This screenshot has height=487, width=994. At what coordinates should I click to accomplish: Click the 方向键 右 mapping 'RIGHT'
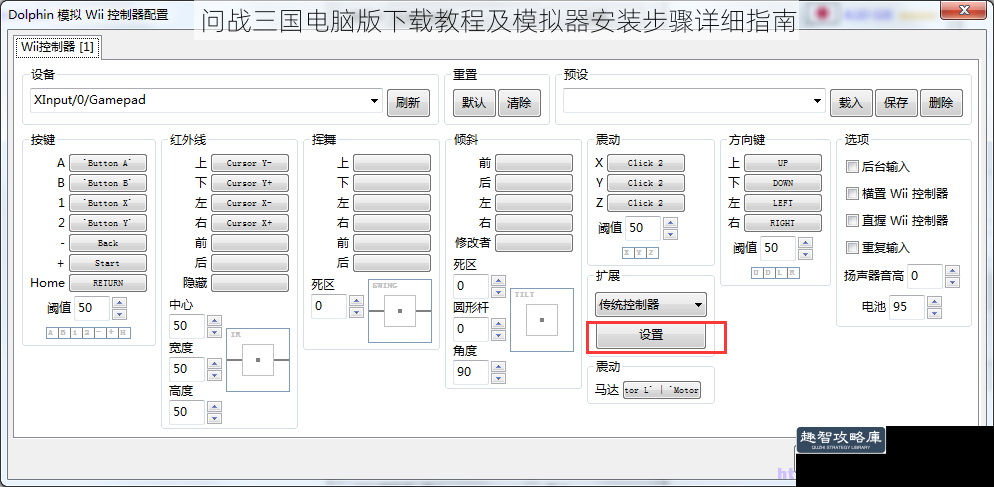(783, 223)
